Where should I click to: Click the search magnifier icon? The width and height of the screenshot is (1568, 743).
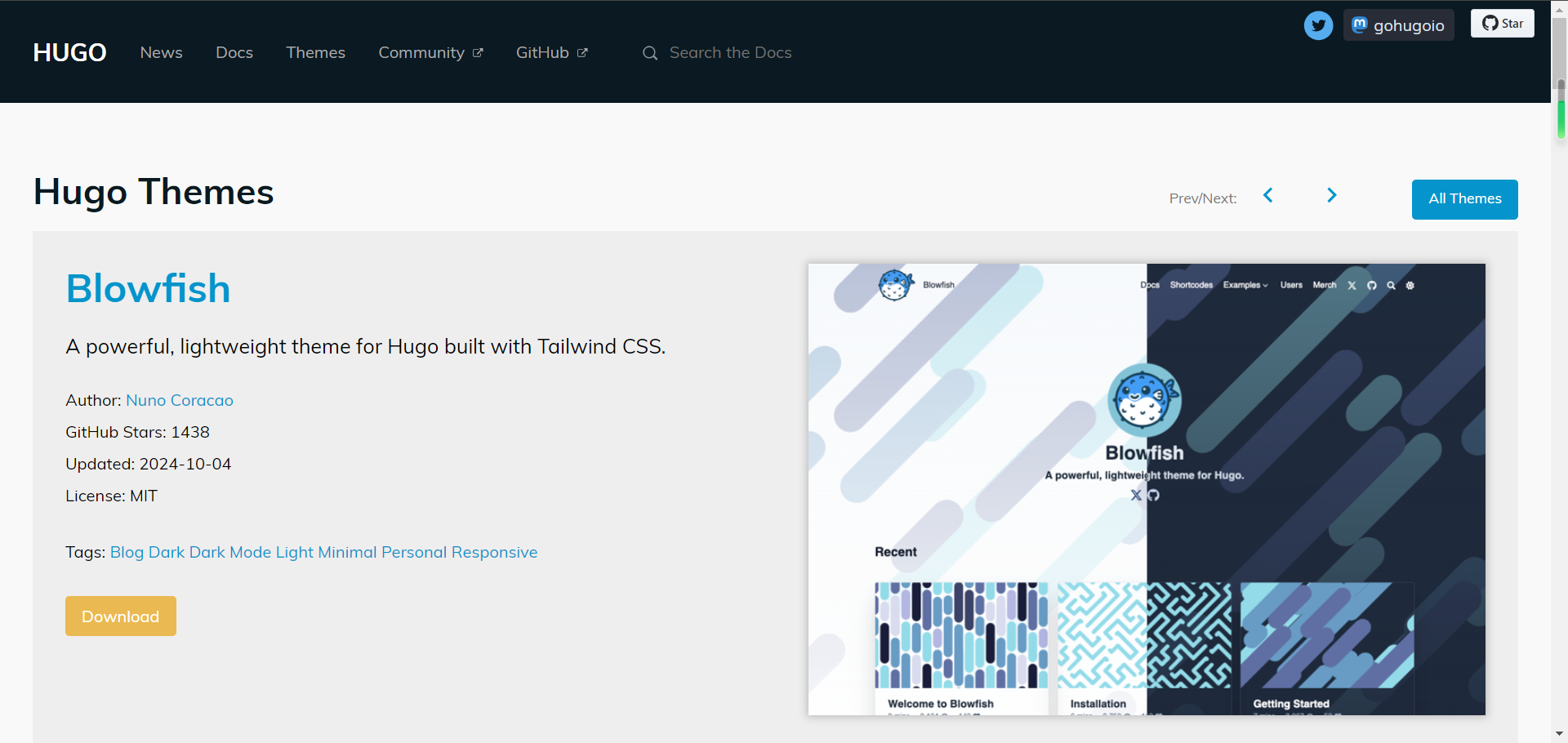click(650, 53)
